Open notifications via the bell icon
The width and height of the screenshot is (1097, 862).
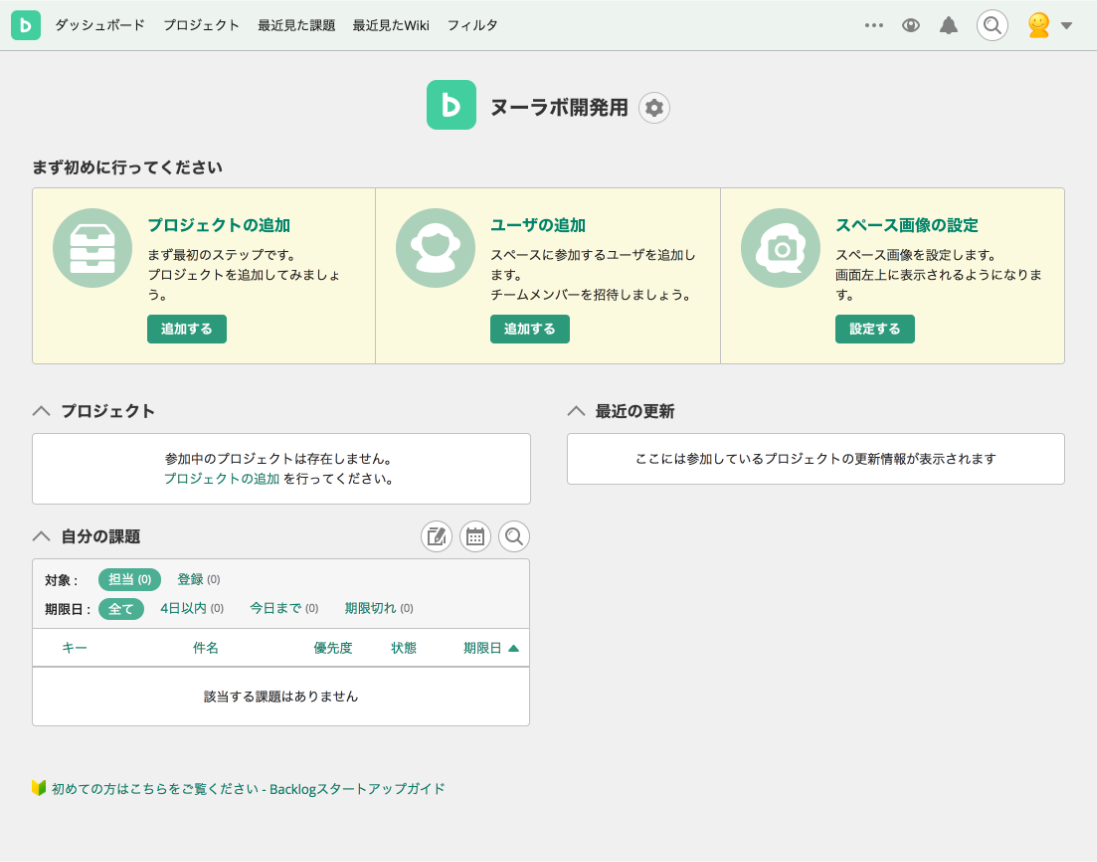click(x=948, y=25)
